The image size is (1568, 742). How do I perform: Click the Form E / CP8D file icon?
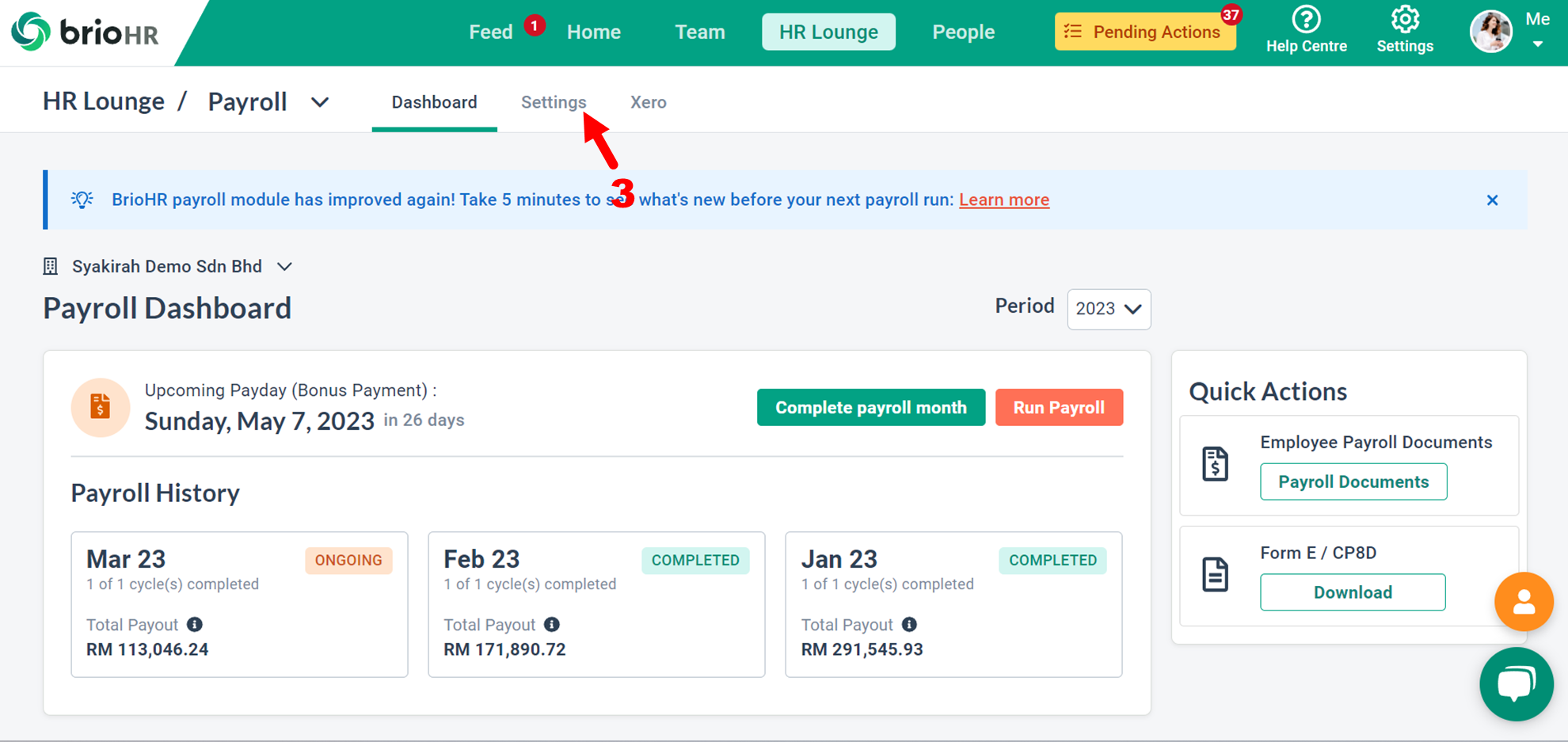pos(1215,574)
